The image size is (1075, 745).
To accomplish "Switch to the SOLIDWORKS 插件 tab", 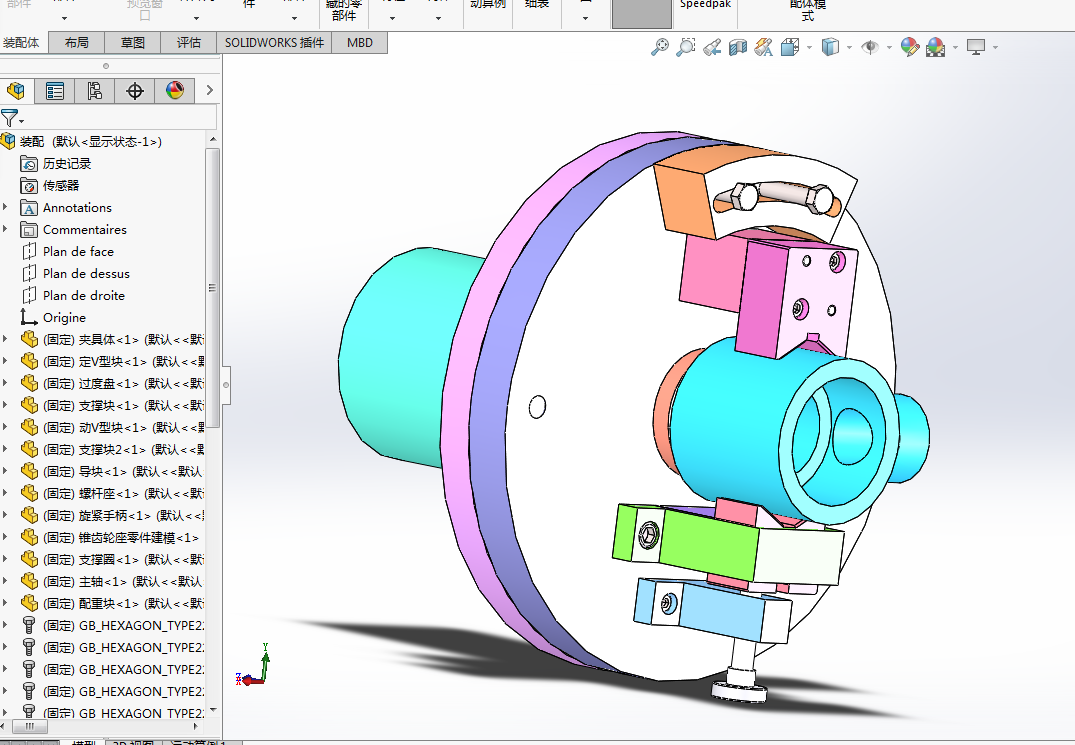I will pos(274,43).
